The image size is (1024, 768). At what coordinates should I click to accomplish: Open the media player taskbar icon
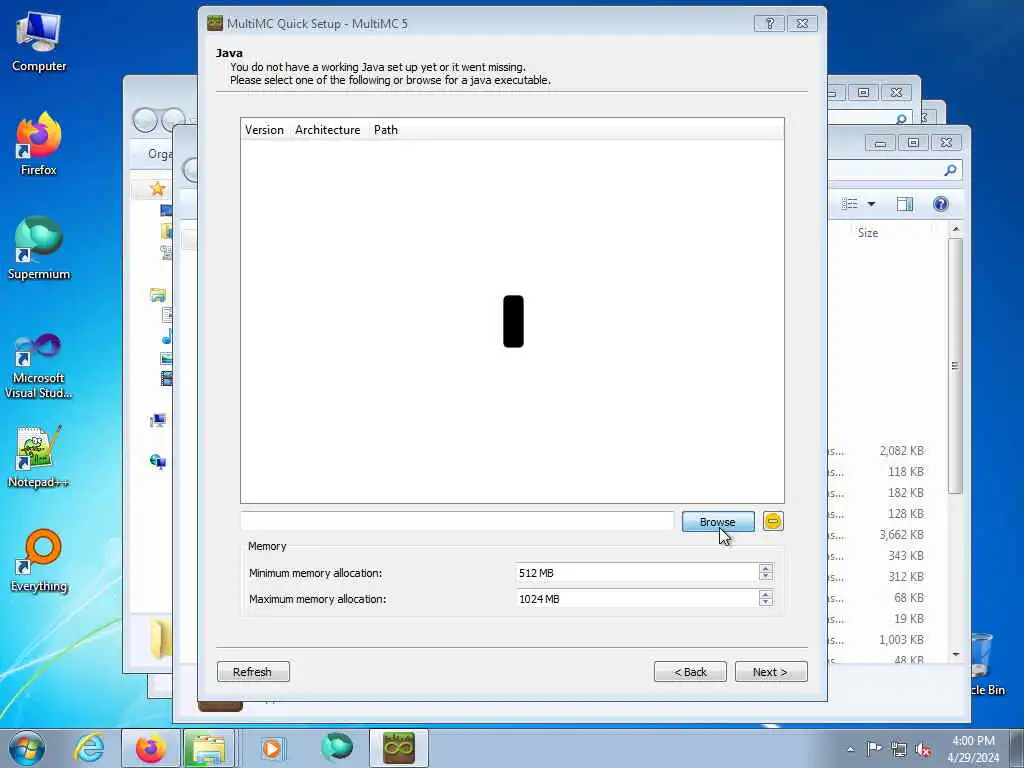[x=271, y=748]
